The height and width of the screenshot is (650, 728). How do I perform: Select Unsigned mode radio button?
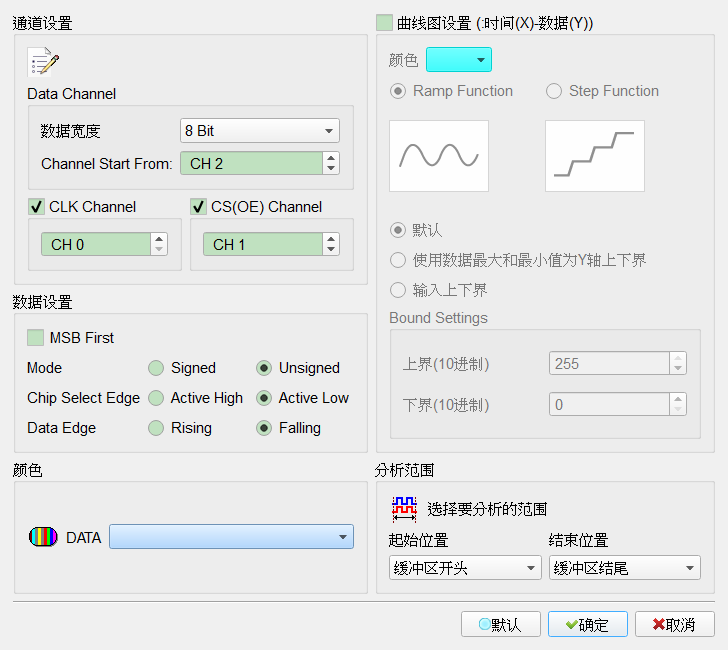(x=264, y=368)
